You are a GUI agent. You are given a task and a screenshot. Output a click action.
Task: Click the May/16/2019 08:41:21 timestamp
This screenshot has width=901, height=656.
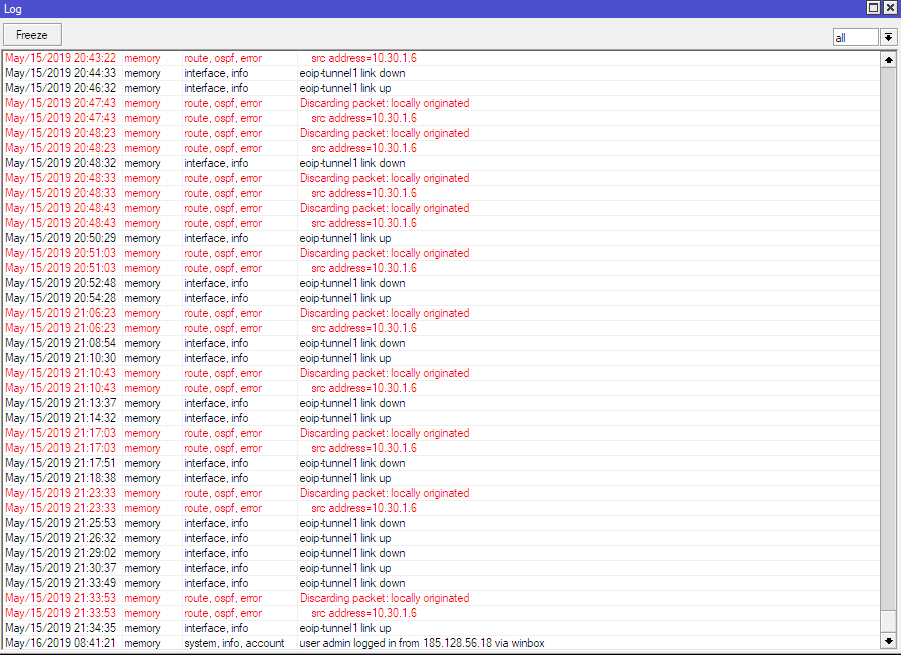pyautogui.click(x=60, y=643)
